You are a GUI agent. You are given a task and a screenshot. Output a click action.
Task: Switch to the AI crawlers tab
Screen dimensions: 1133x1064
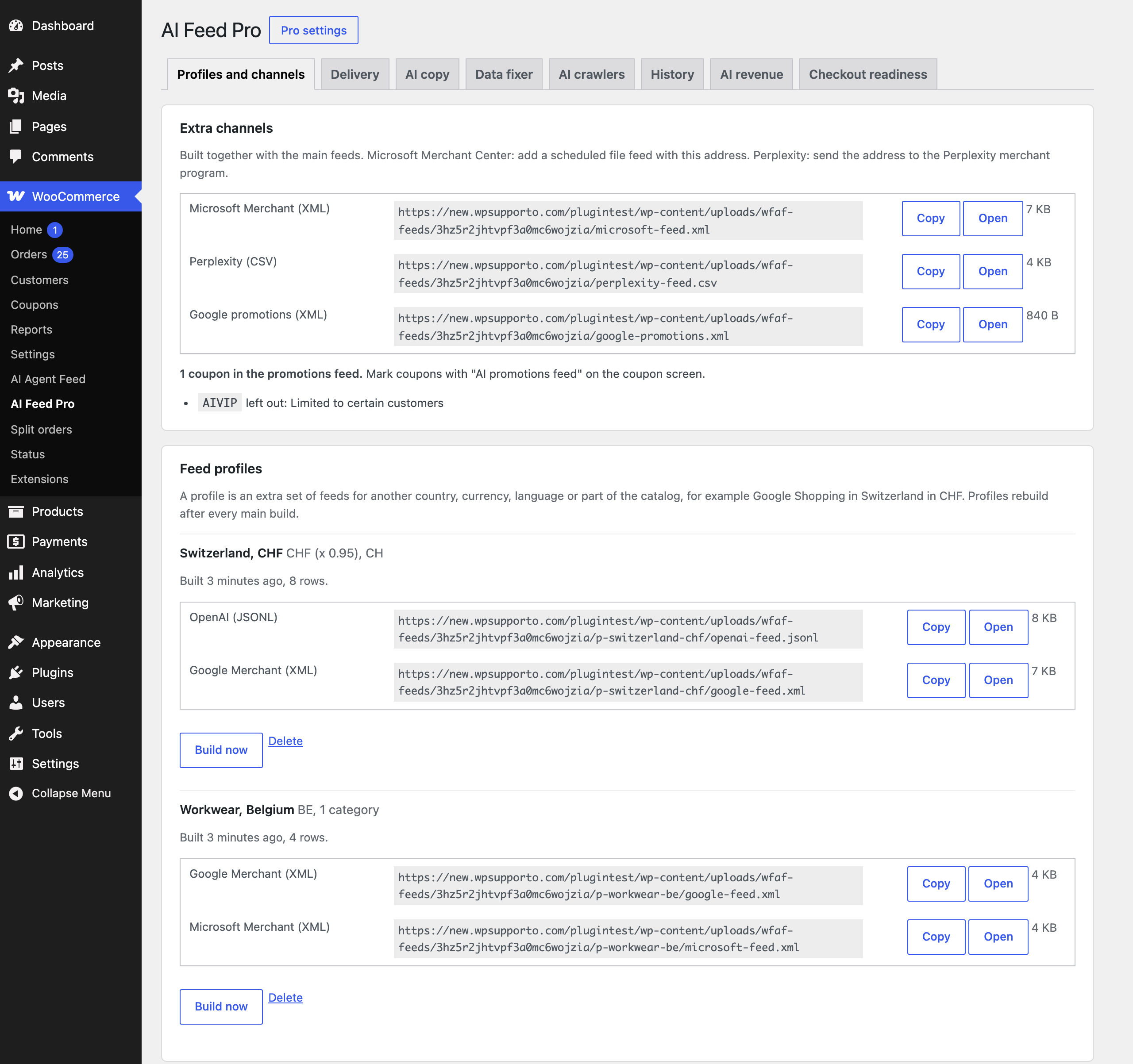592,75
